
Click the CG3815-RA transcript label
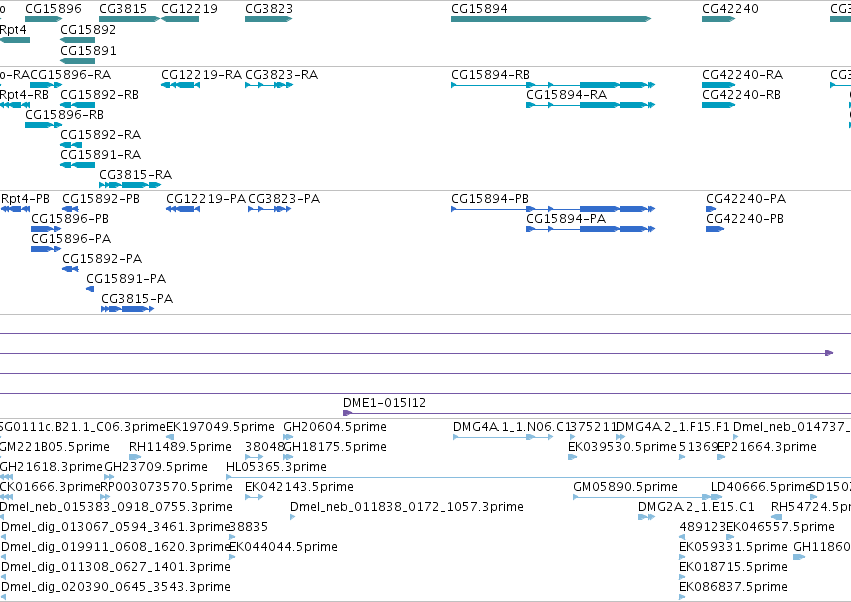[x=135, y=174]
